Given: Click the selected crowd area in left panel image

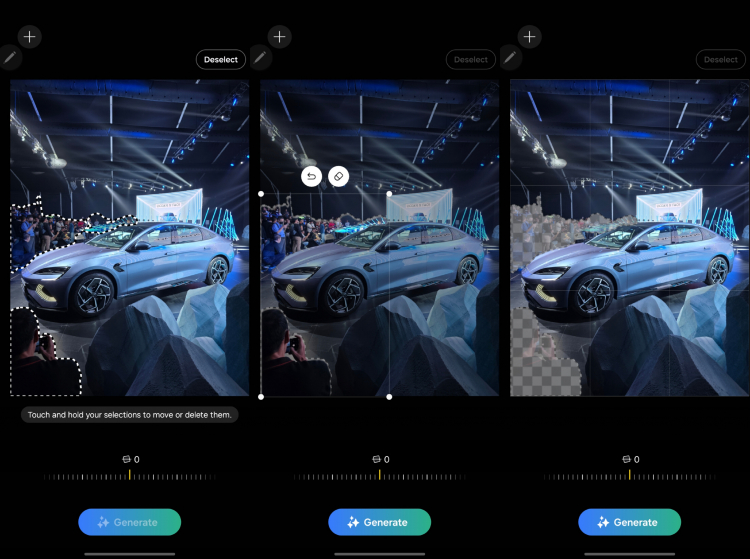Looking at the screenshot, I should click(x=43, y=232).
